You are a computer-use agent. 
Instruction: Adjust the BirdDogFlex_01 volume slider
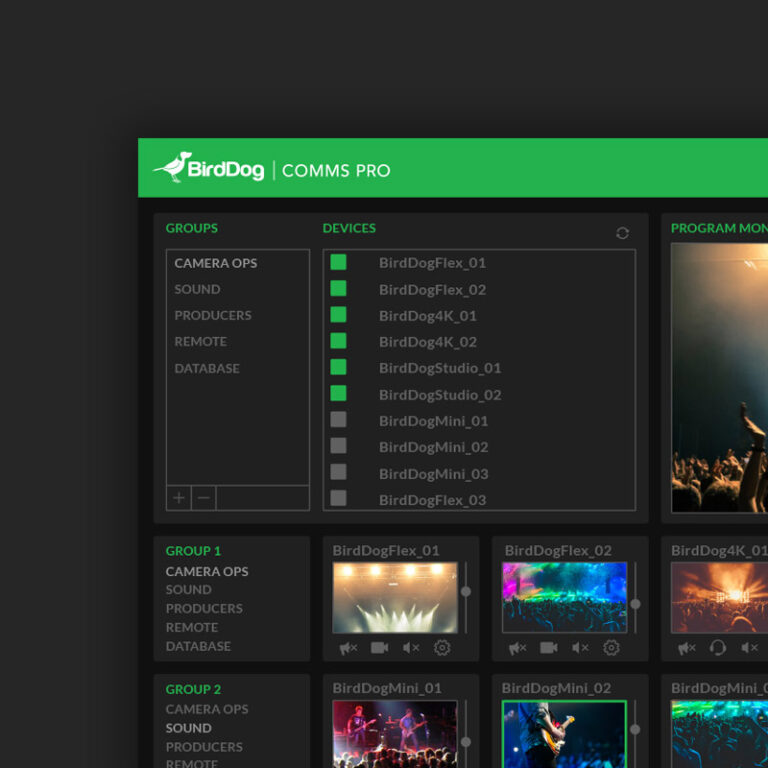pos(465,592)
